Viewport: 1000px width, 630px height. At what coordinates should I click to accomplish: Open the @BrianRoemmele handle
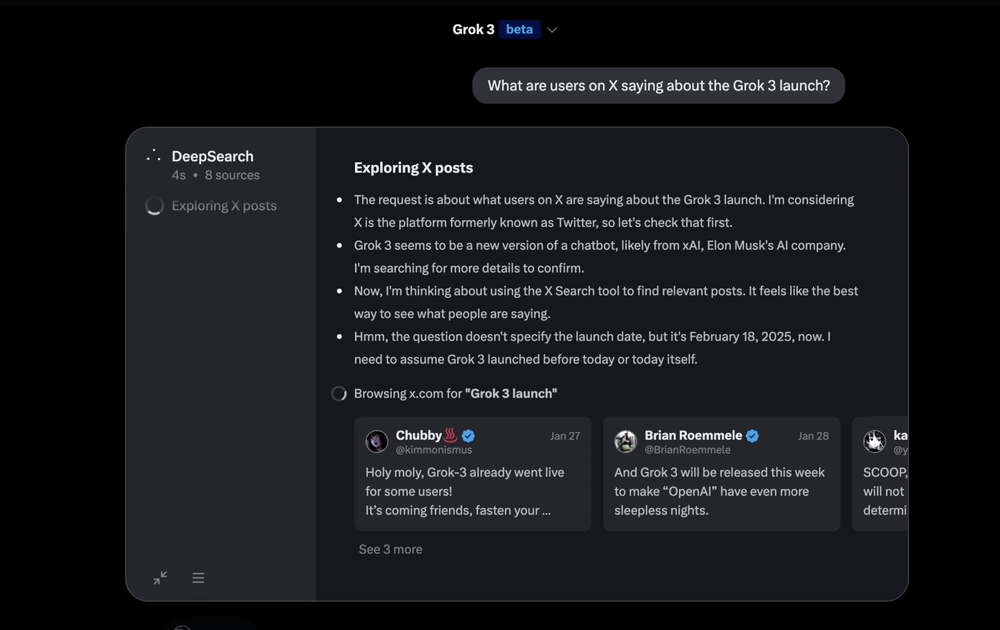(688, 450)
